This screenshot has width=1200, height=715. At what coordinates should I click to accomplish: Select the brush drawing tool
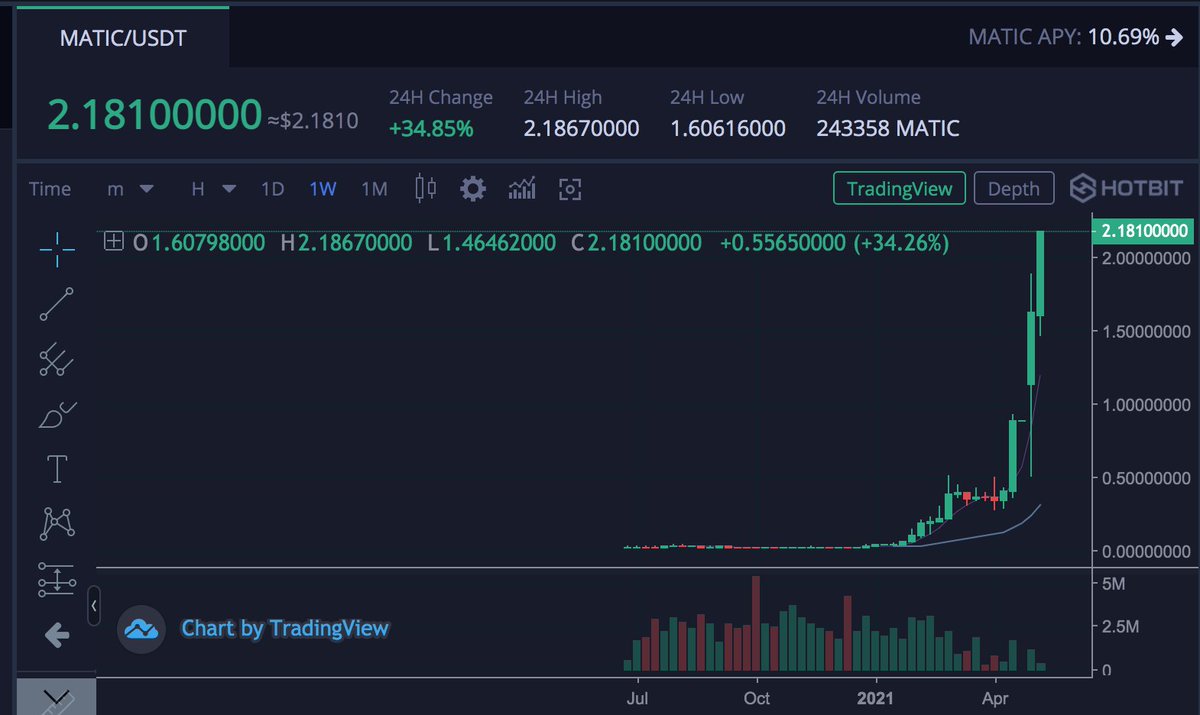pos(57,413)
